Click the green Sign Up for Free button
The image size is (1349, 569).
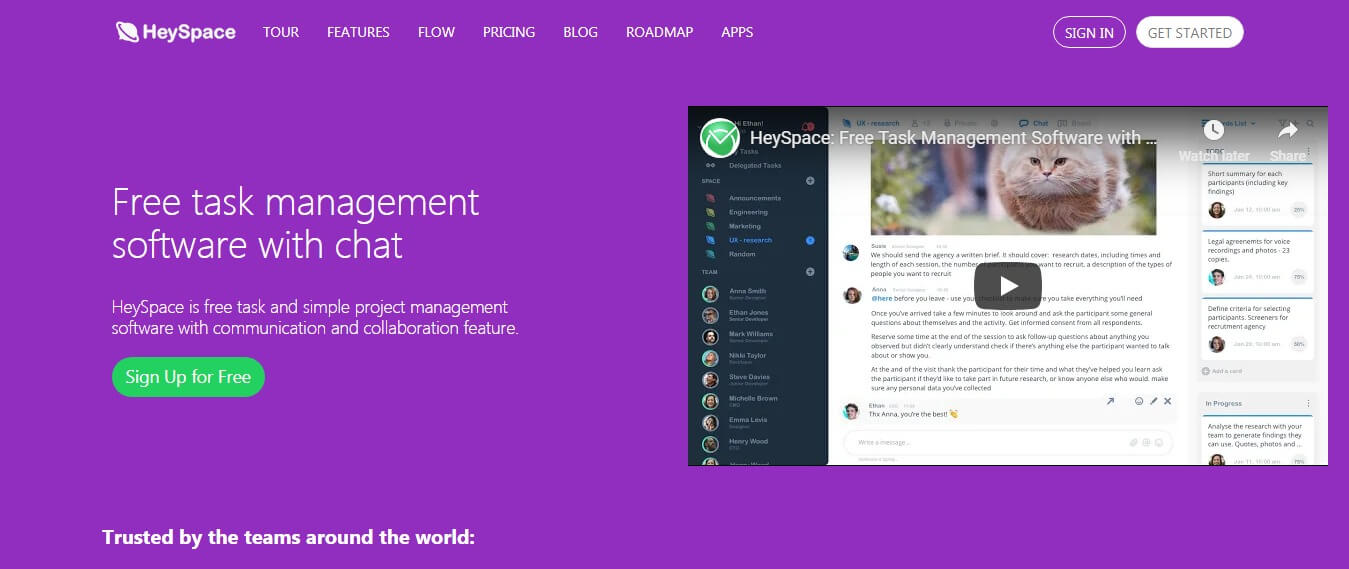[x=188, y=377]
